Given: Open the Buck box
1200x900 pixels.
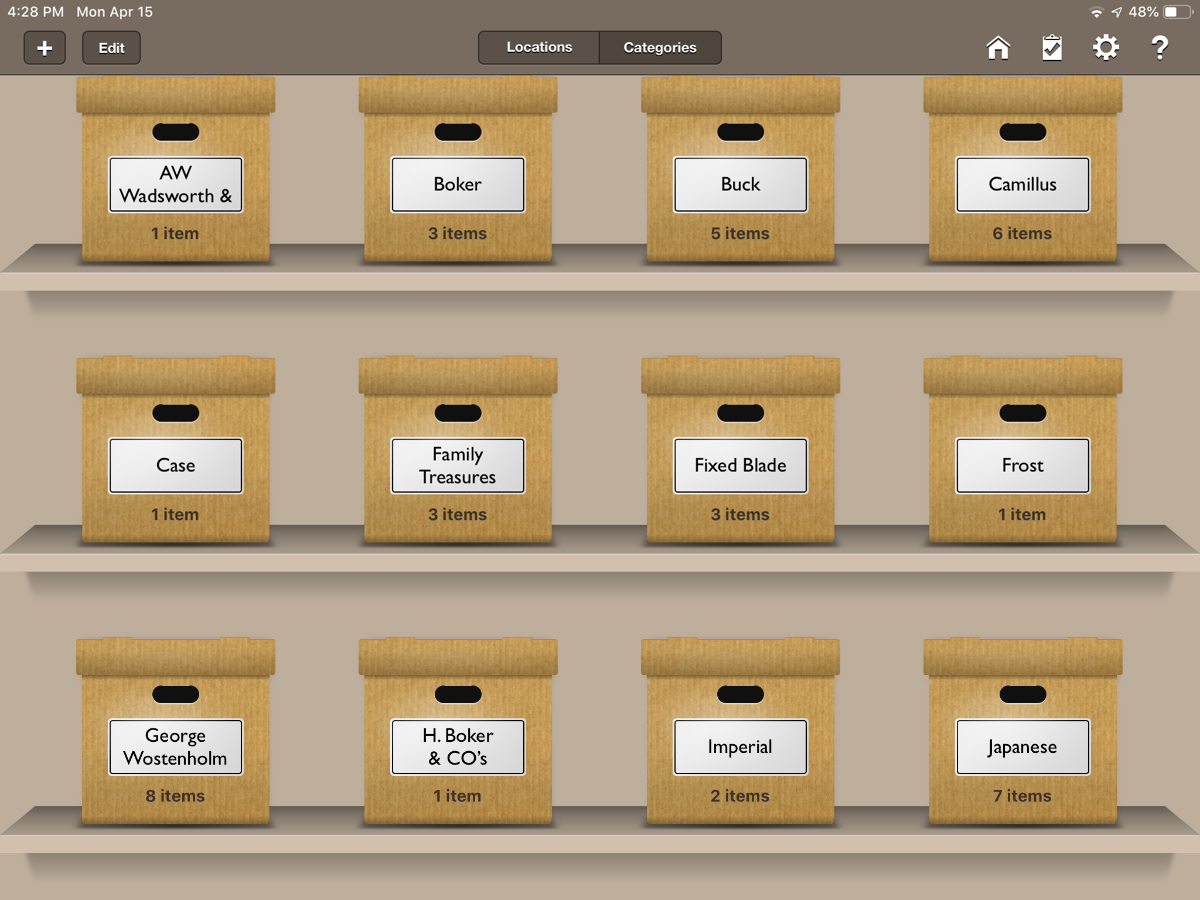Looking at the screenshot, I should (741, 170).
